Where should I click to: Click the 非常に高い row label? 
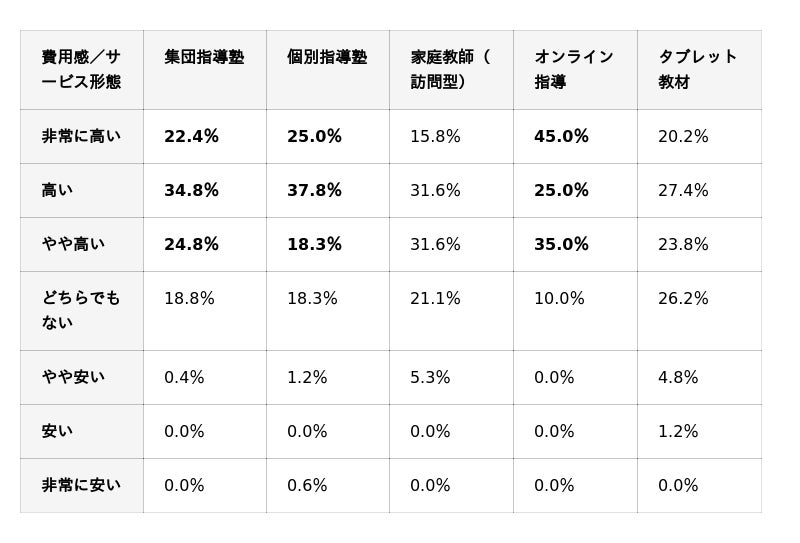pyautogui.click(x=81, y=137)
